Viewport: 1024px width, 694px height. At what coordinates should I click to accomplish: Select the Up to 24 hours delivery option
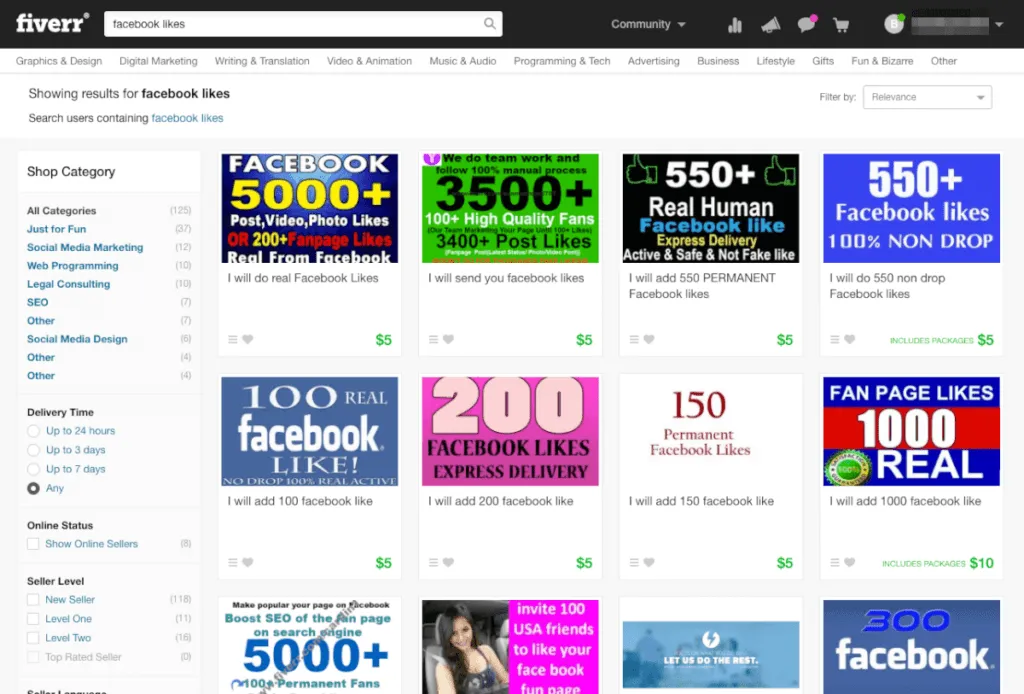tap(34, 431)
